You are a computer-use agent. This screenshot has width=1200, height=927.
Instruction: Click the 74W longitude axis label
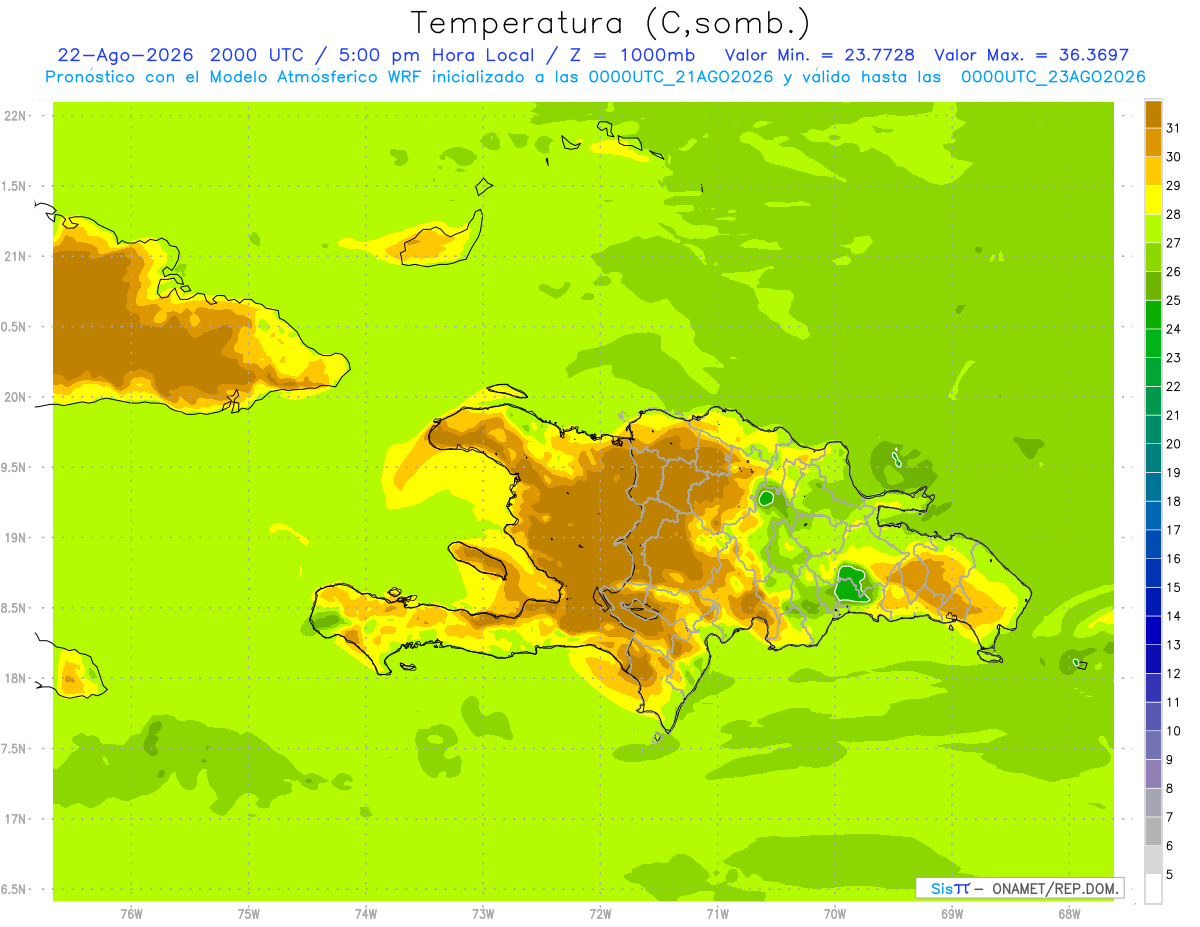pyautogui.click(x=366, y=913)
